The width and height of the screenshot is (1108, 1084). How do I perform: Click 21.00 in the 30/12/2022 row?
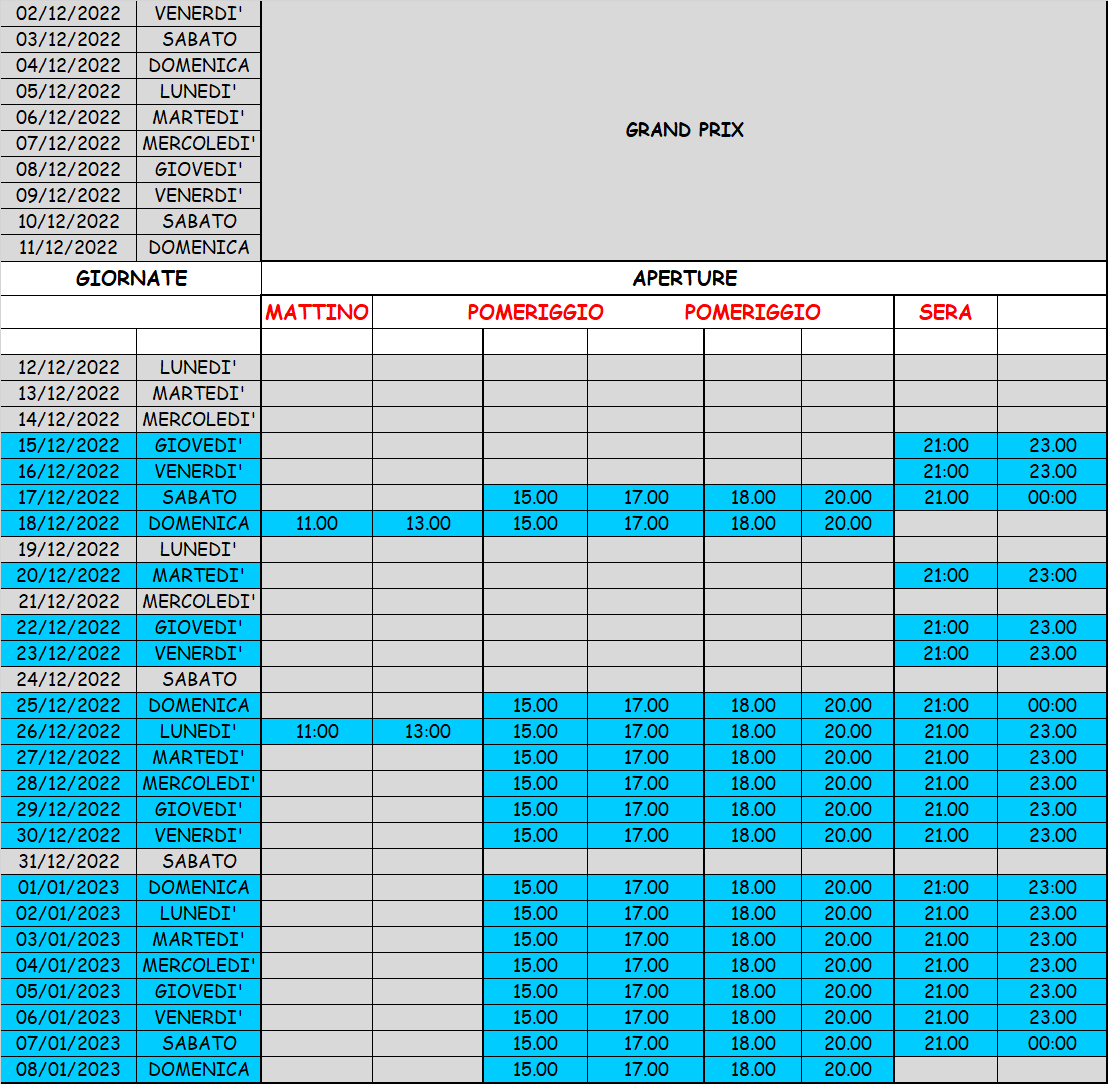(x=945, y=835)
